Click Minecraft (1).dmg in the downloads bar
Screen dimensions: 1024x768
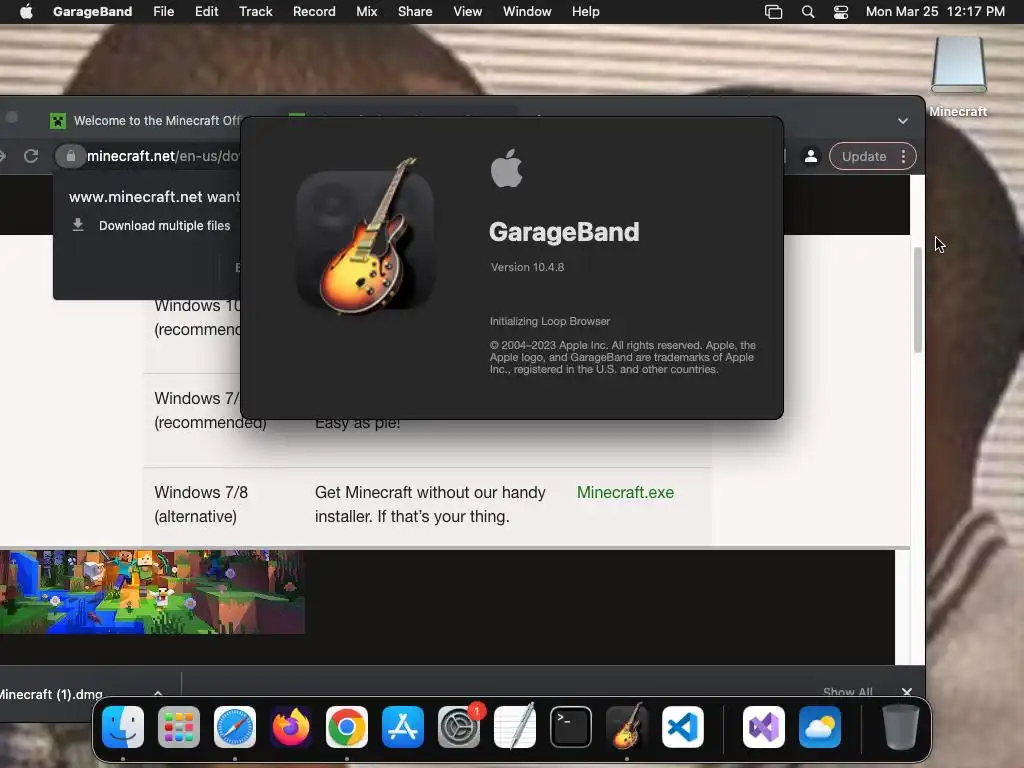tap(51, 694)
